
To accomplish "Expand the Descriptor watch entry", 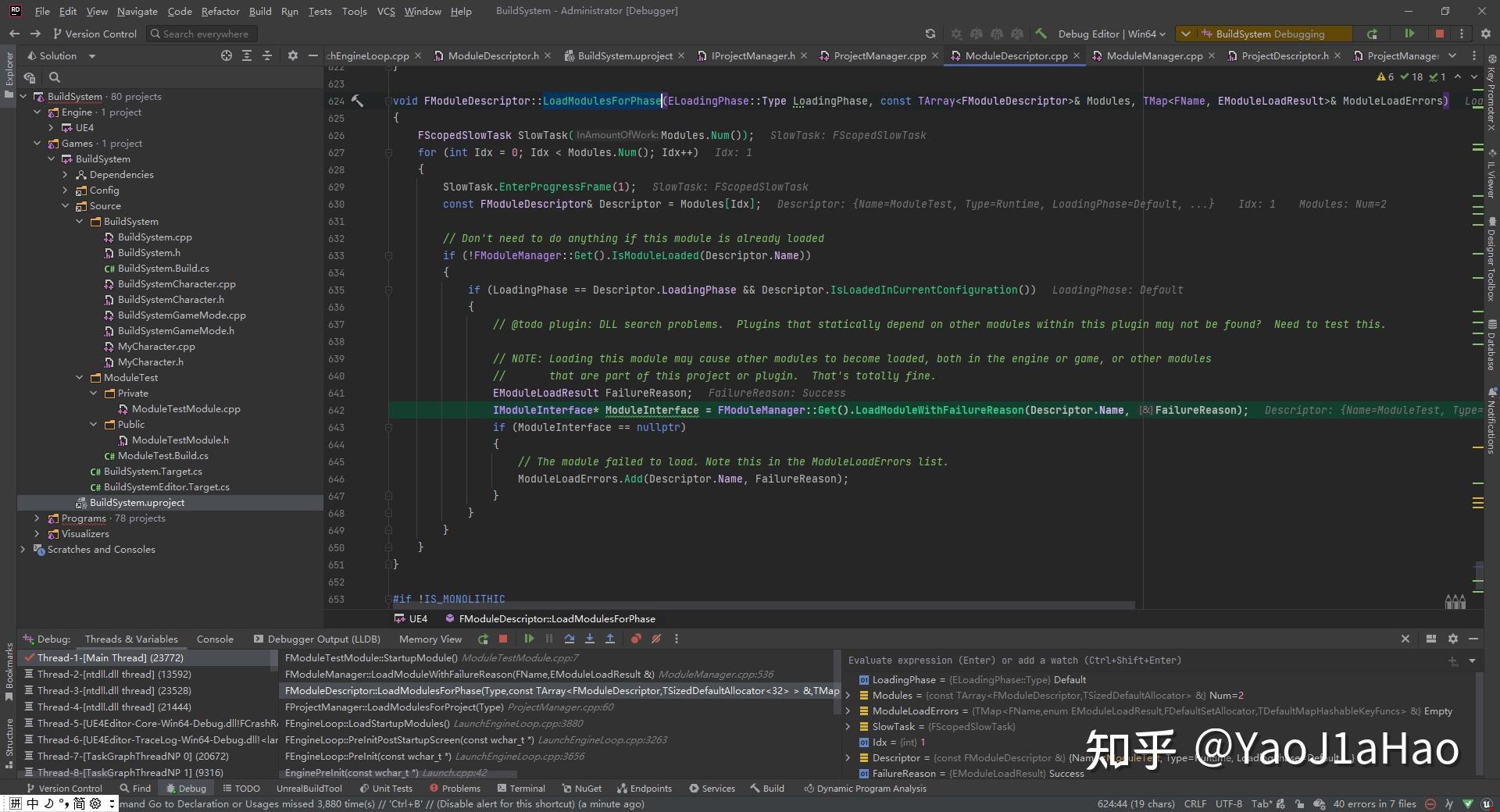I will (848, 758).
